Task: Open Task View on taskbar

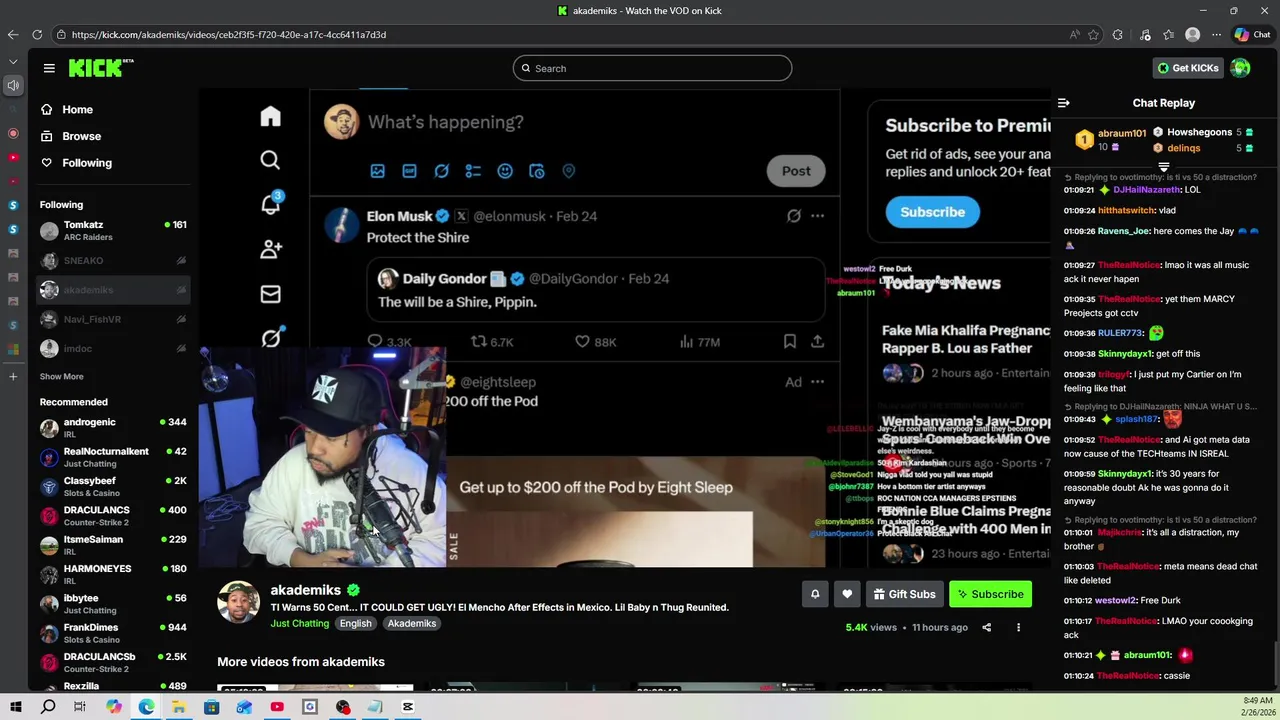Action: coord(80,707)
